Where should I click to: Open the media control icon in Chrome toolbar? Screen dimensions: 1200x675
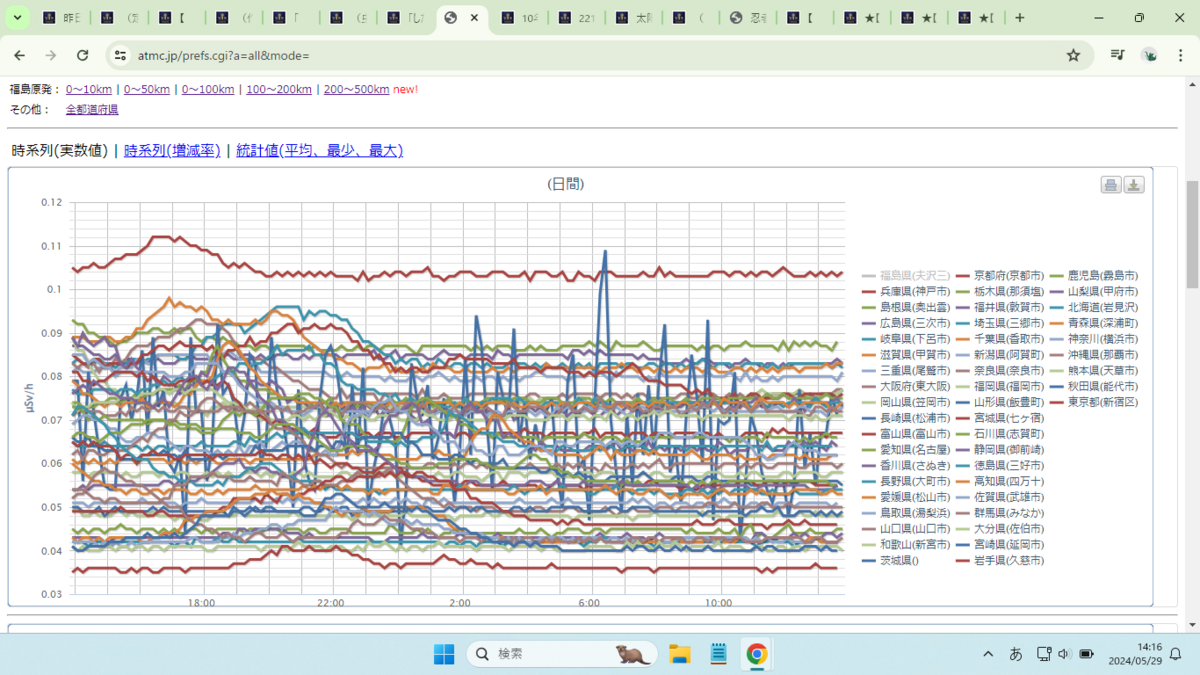point(1118,56)
